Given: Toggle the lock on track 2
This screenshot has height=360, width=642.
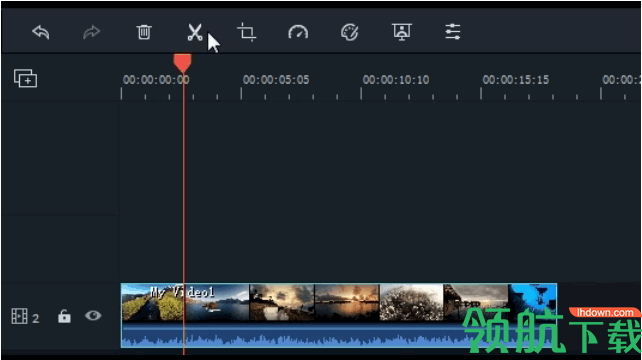Looking at the screenshot, I should (x=64, y=316).
